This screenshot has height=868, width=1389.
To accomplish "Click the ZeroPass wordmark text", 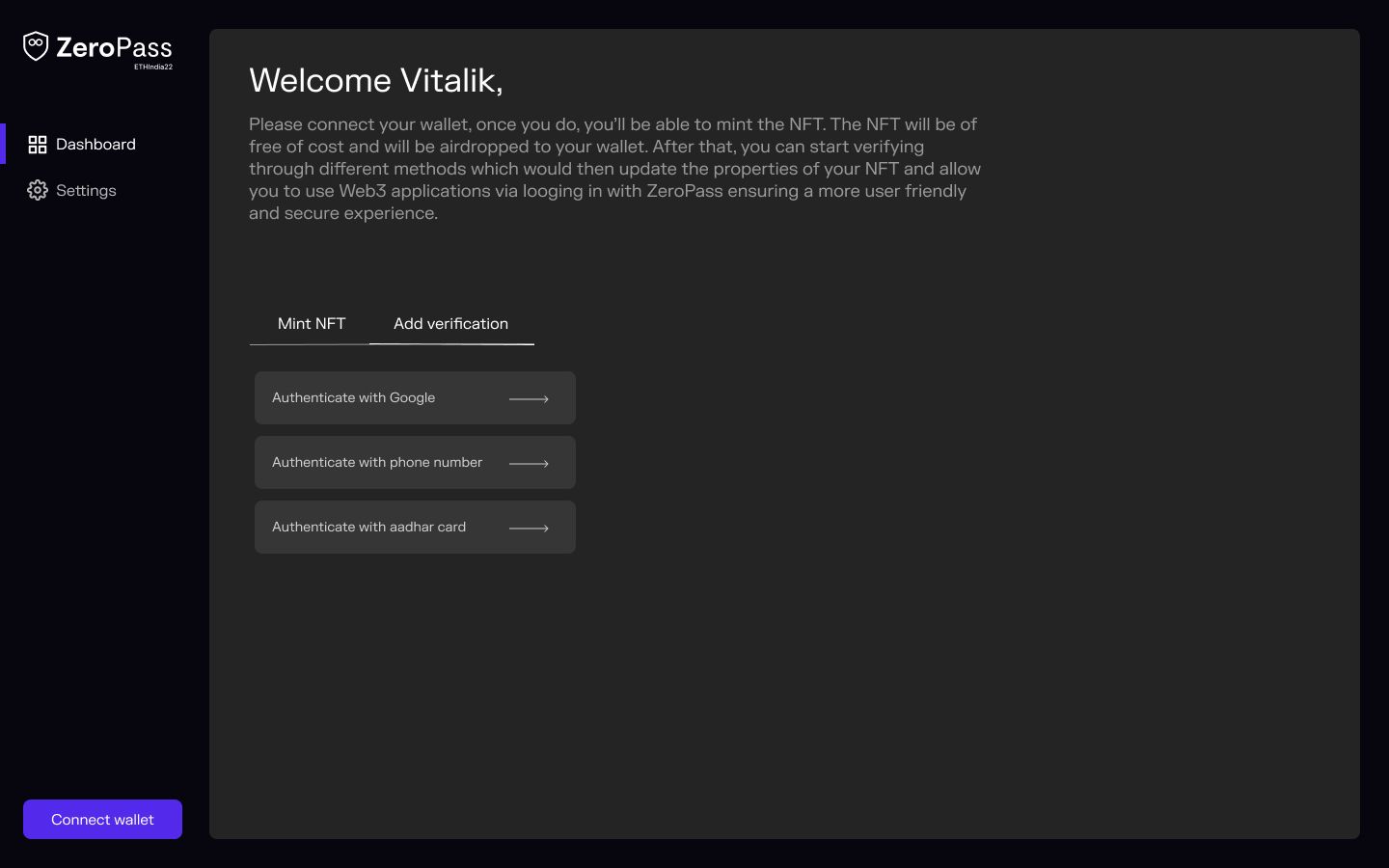I will (114, 47).
